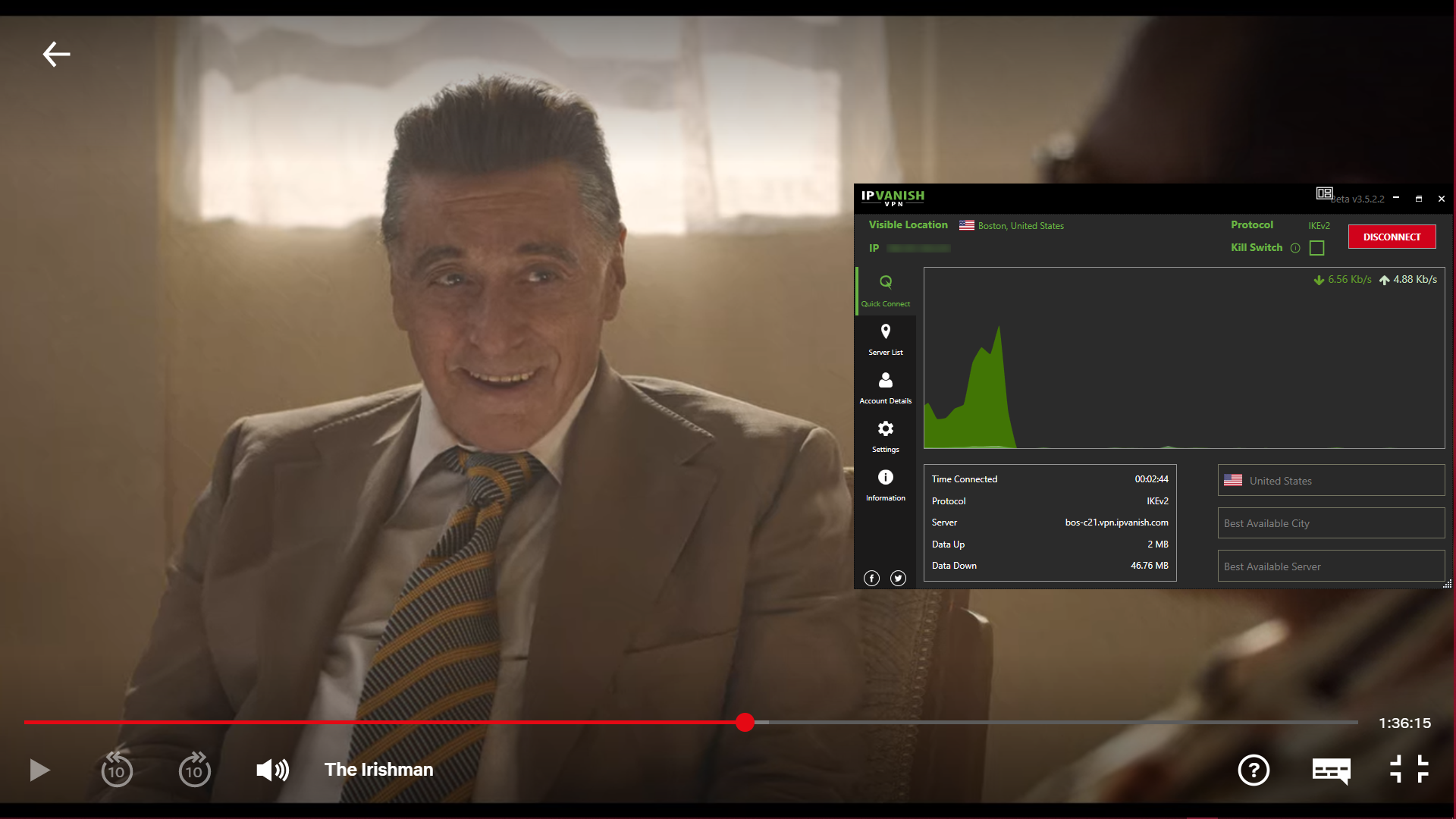Click the green traffic graph area
The height and width of the screenshot is (819, 1456).
[1184, 358]
